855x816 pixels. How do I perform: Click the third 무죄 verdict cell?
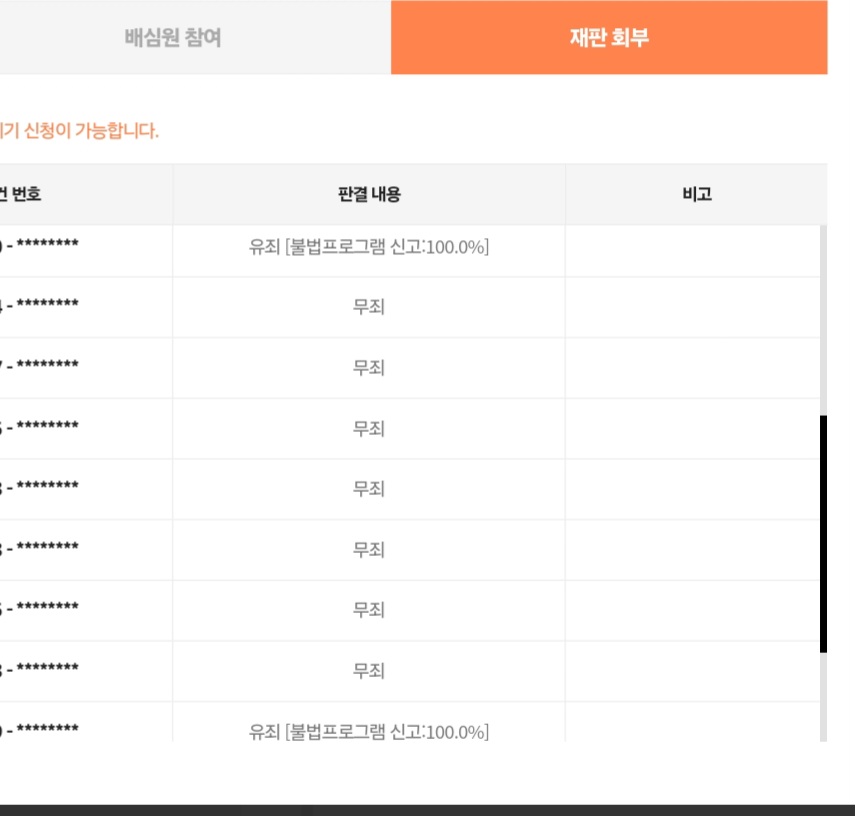(369, 428)
